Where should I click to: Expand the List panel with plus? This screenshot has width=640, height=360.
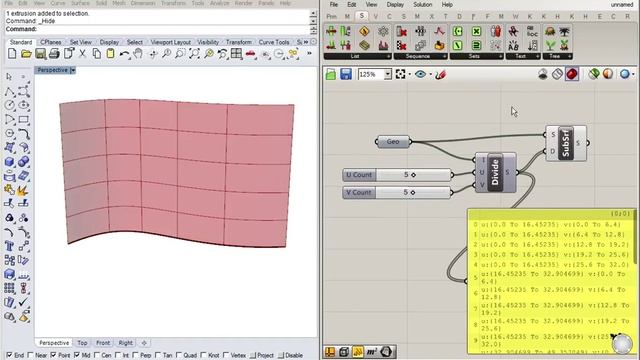point(388,56)
